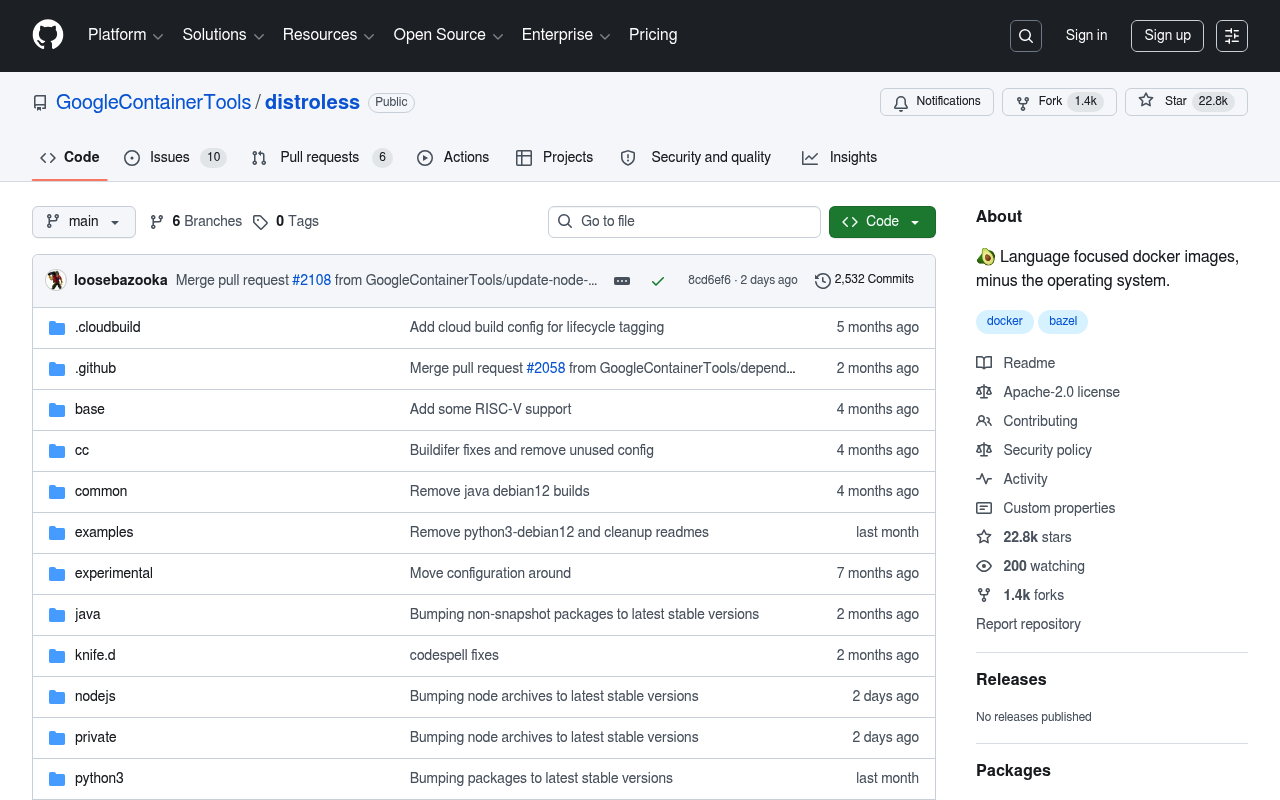Switch to Security and quality tab
Viewport: 1280px width, 800px height.
[696, 158]
